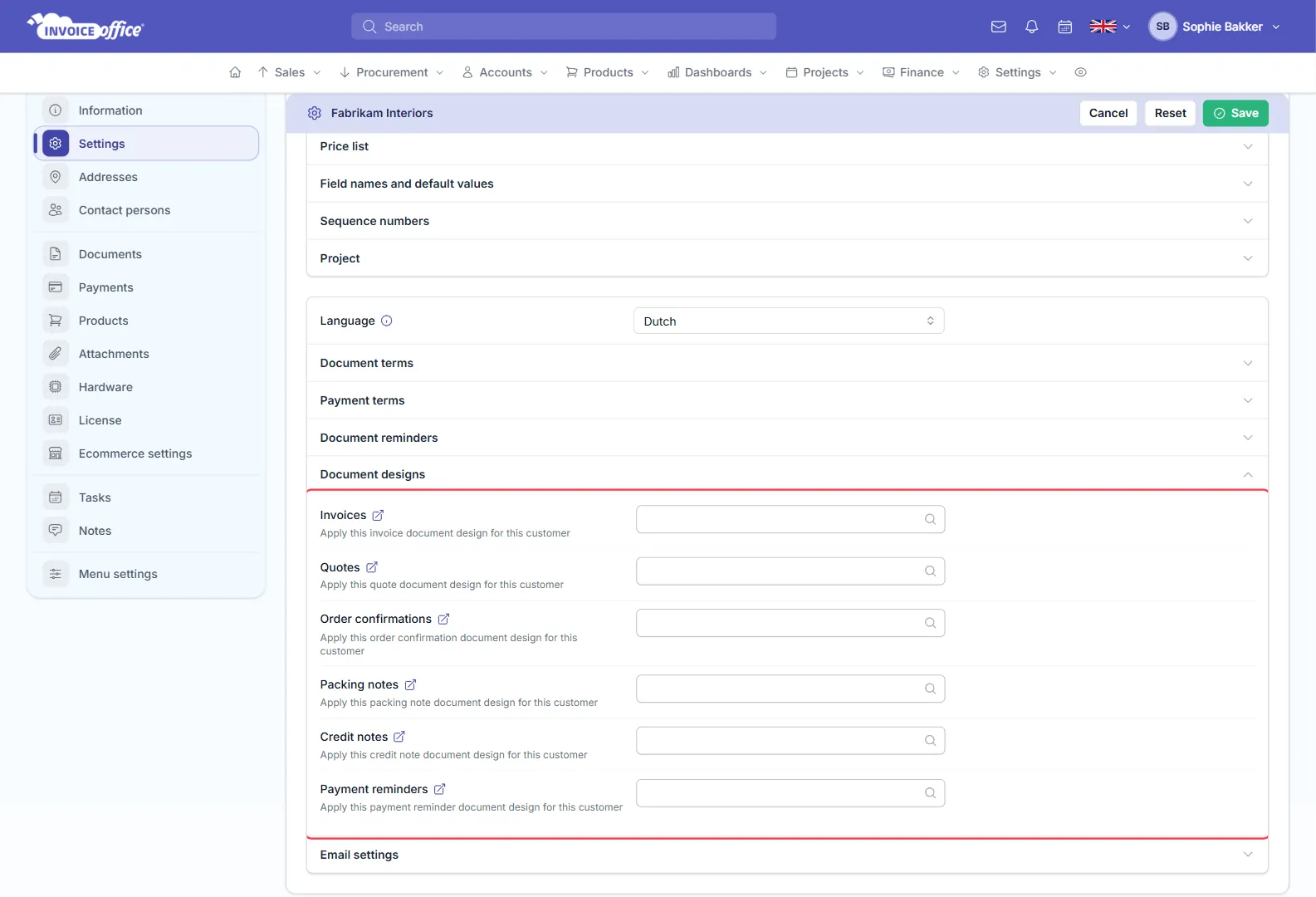Expand the Price list section
The width and height of the screenshot is (1316, 897).
tap(787, 146)
